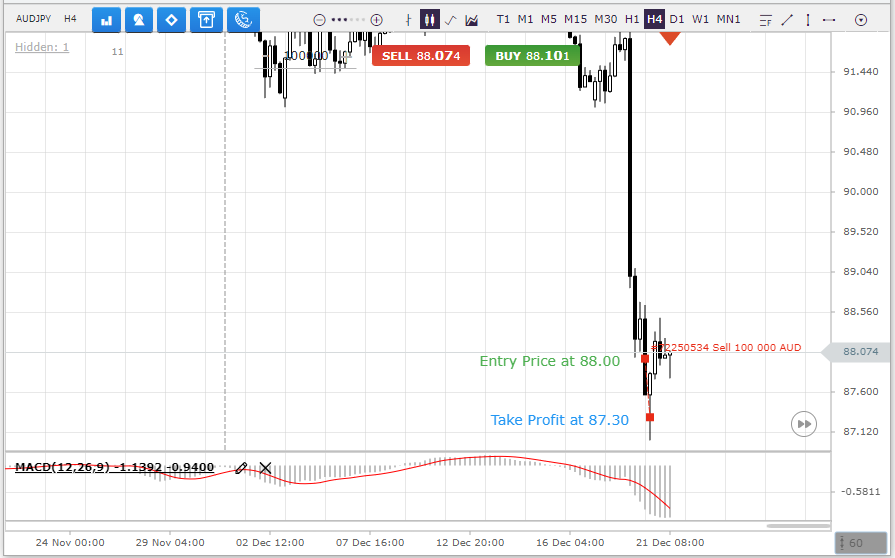Select the vertical line drawing tool
Image resolution: width=895 pixels, height=558 pixels.
point(808,20)
